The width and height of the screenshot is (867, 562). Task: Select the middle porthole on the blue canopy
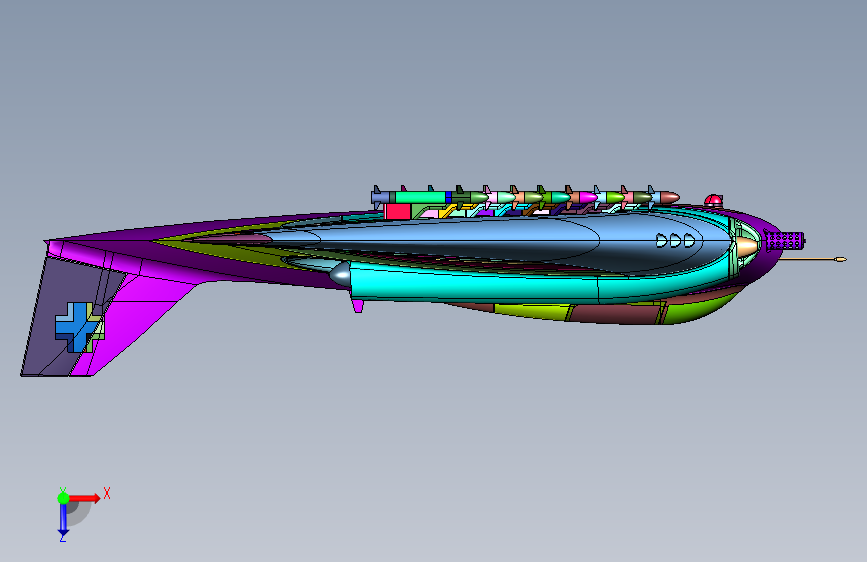coord(675,241)
